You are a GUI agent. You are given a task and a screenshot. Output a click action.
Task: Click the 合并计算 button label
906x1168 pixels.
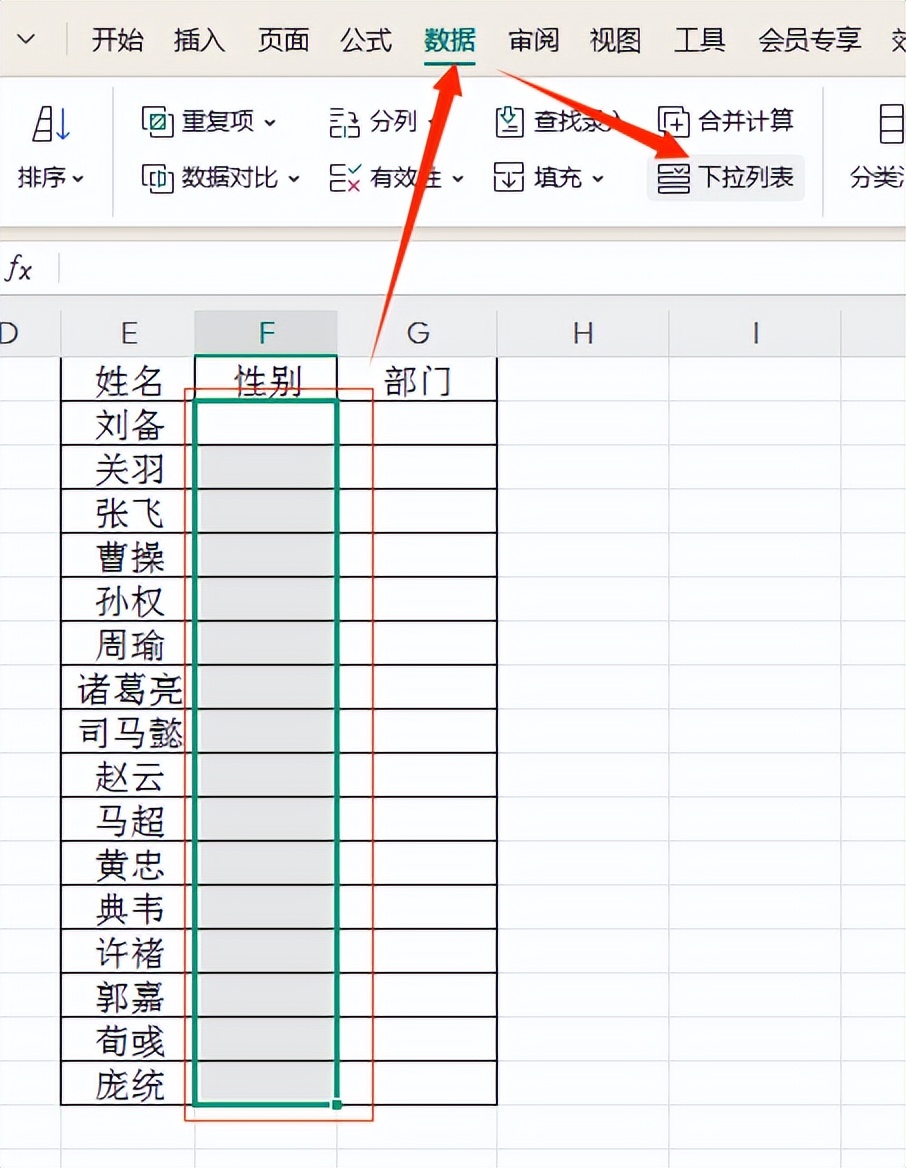(747, 121)
